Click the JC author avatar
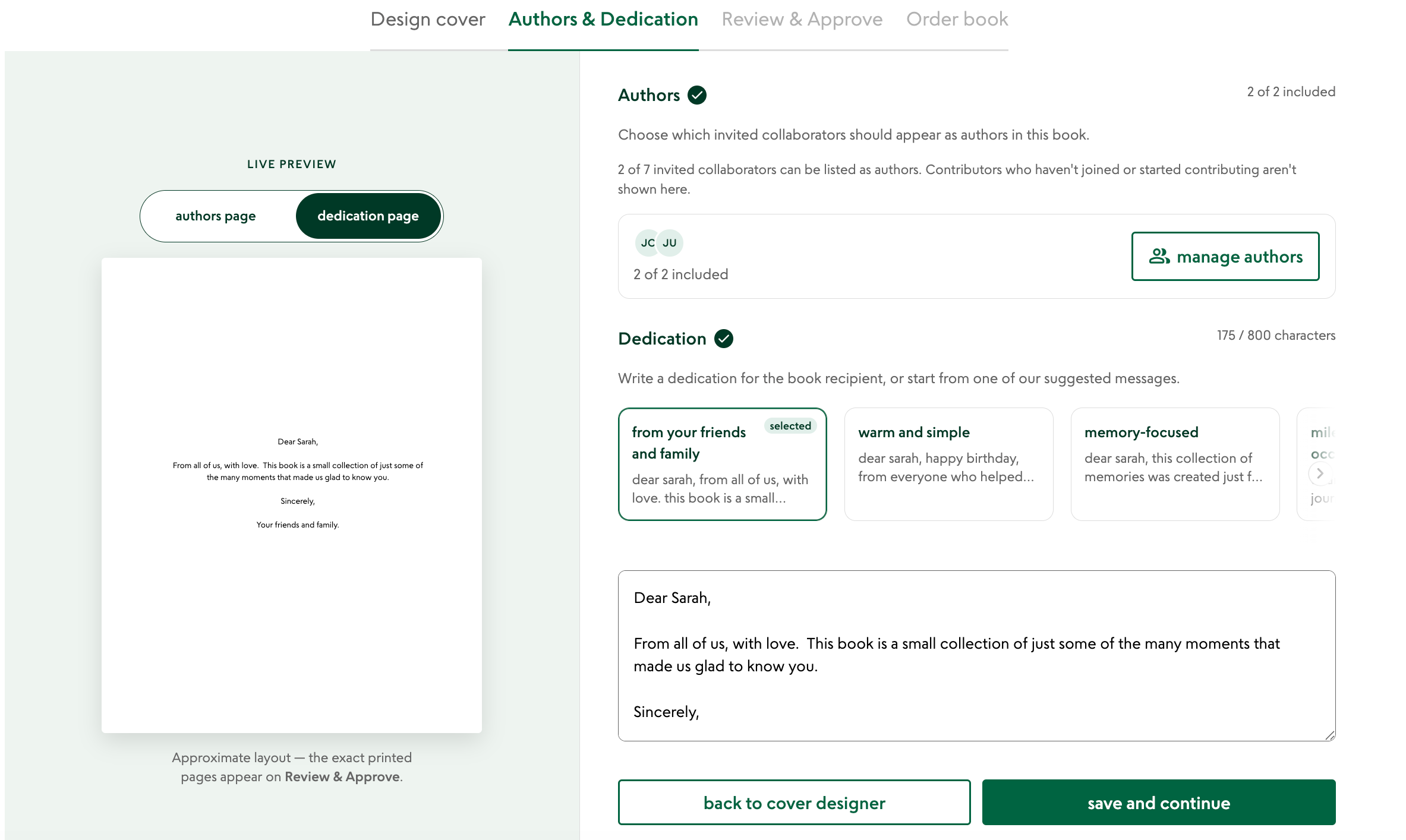 (x=648, y=243)
